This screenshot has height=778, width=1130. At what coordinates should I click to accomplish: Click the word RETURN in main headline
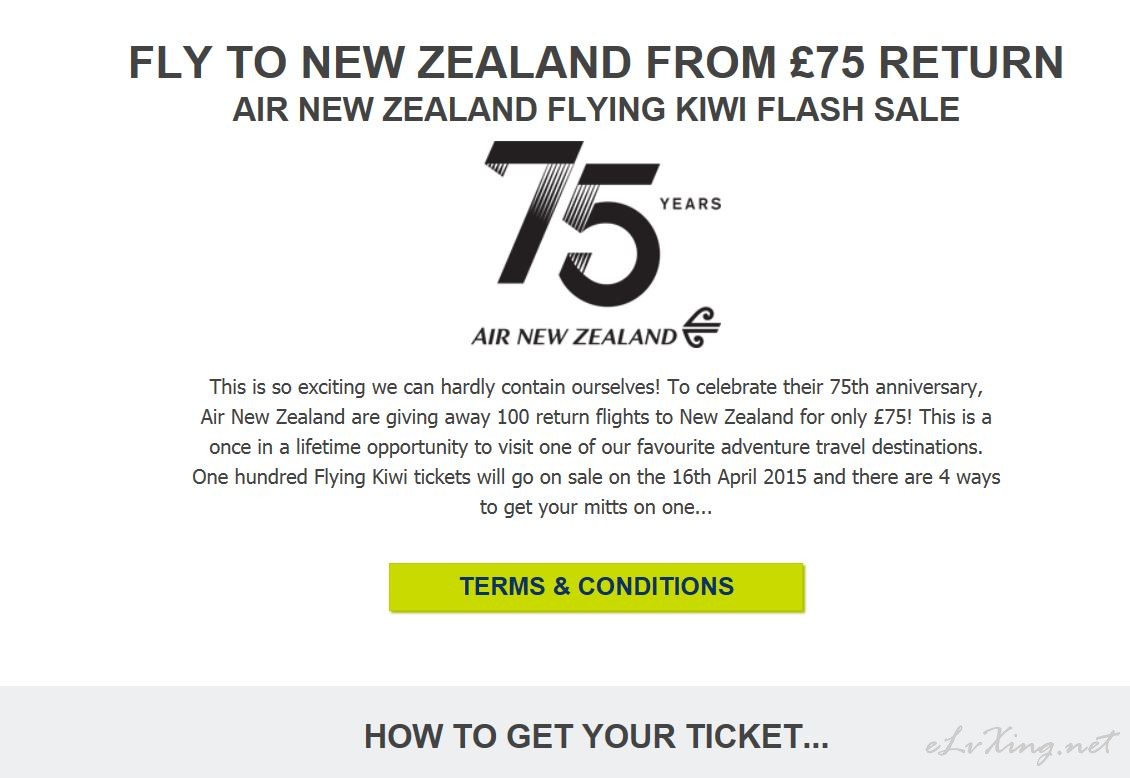(x=971, y=62)
